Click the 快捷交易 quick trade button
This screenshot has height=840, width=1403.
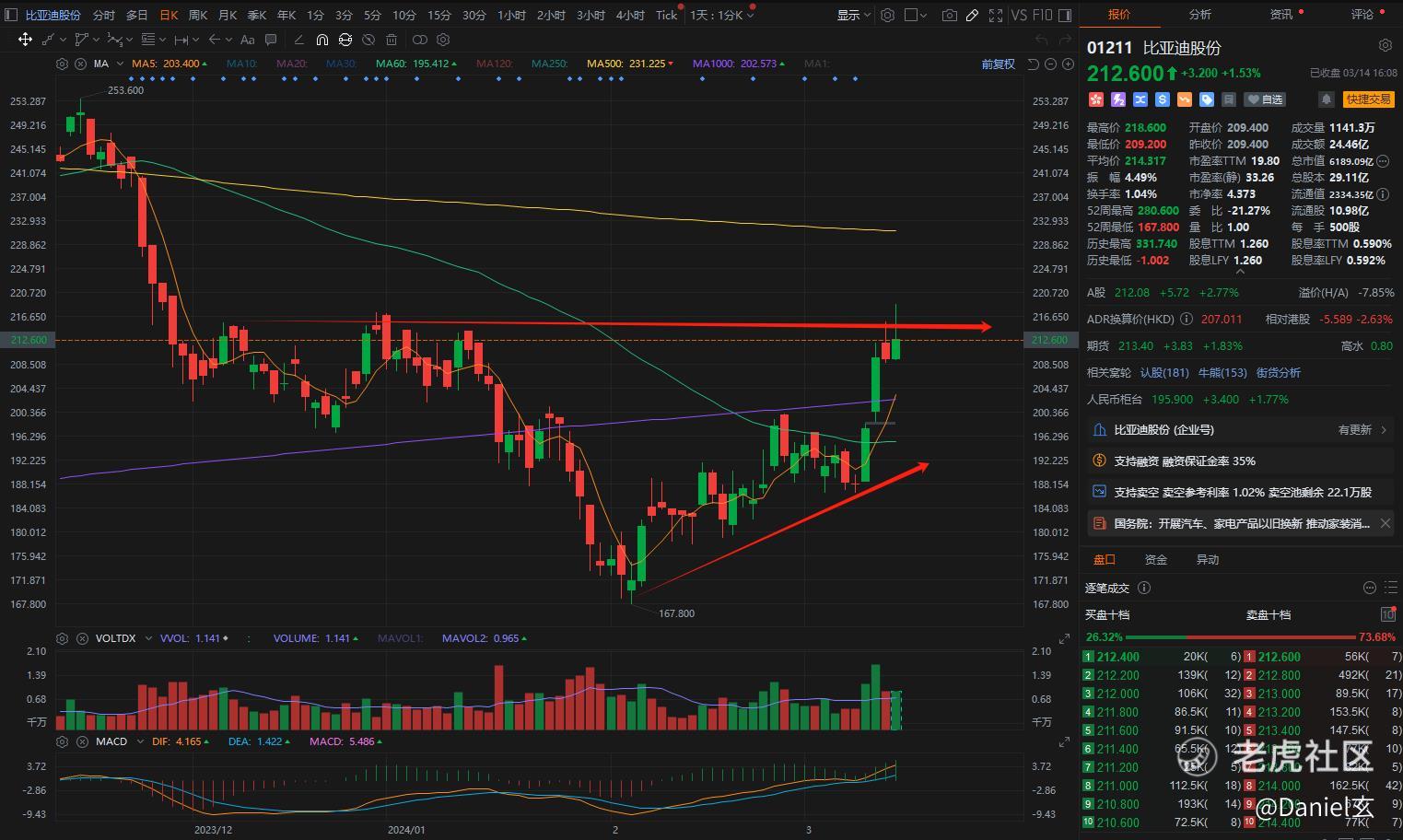pos(1368,99)
